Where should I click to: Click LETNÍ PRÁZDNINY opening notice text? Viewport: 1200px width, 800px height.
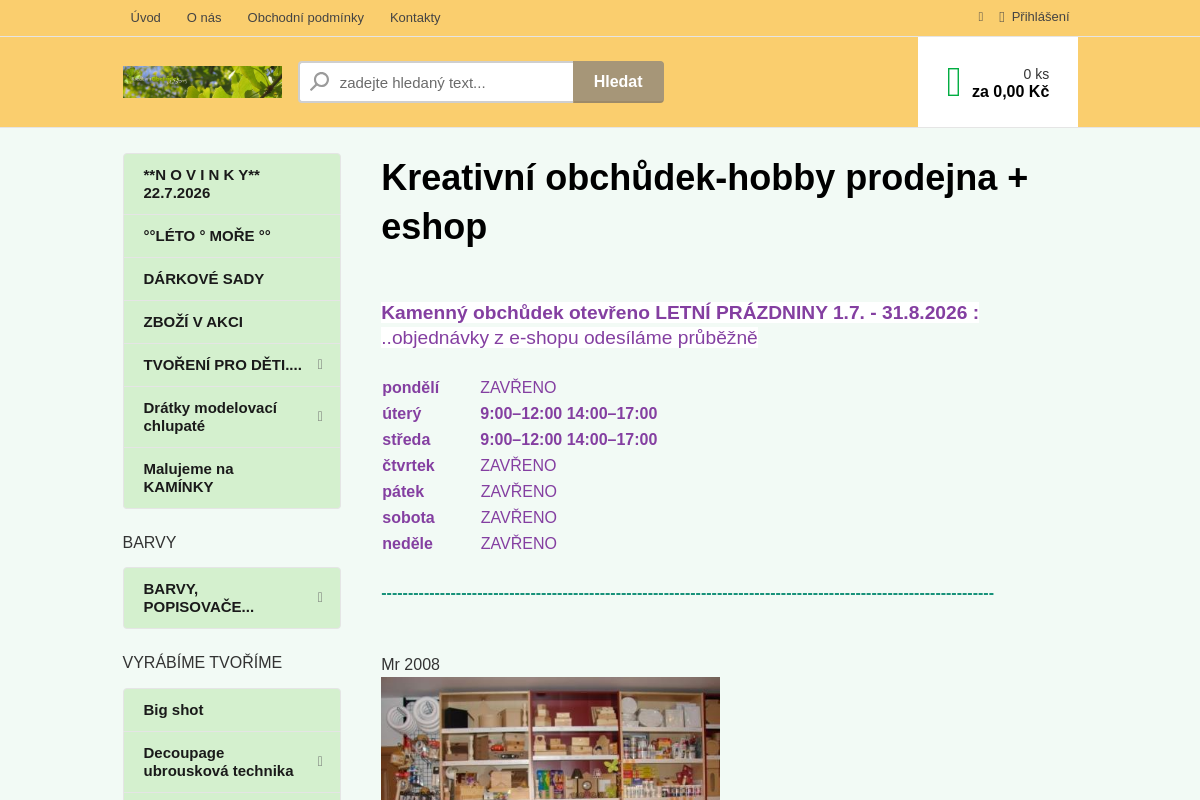click(680, 313)
